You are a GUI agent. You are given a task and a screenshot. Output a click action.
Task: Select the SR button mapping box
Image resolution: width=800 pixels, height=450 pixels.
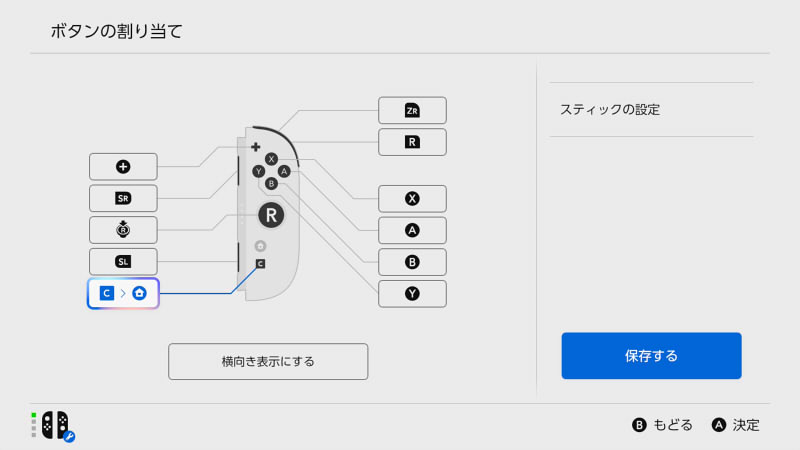(x=123, y=198)
